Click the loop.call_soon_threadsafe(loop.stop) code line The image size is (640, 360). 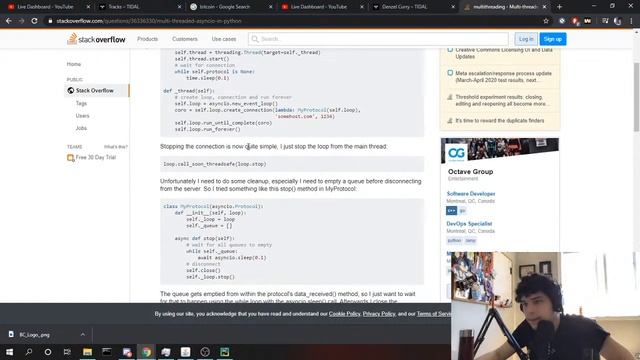coord(215,164)
